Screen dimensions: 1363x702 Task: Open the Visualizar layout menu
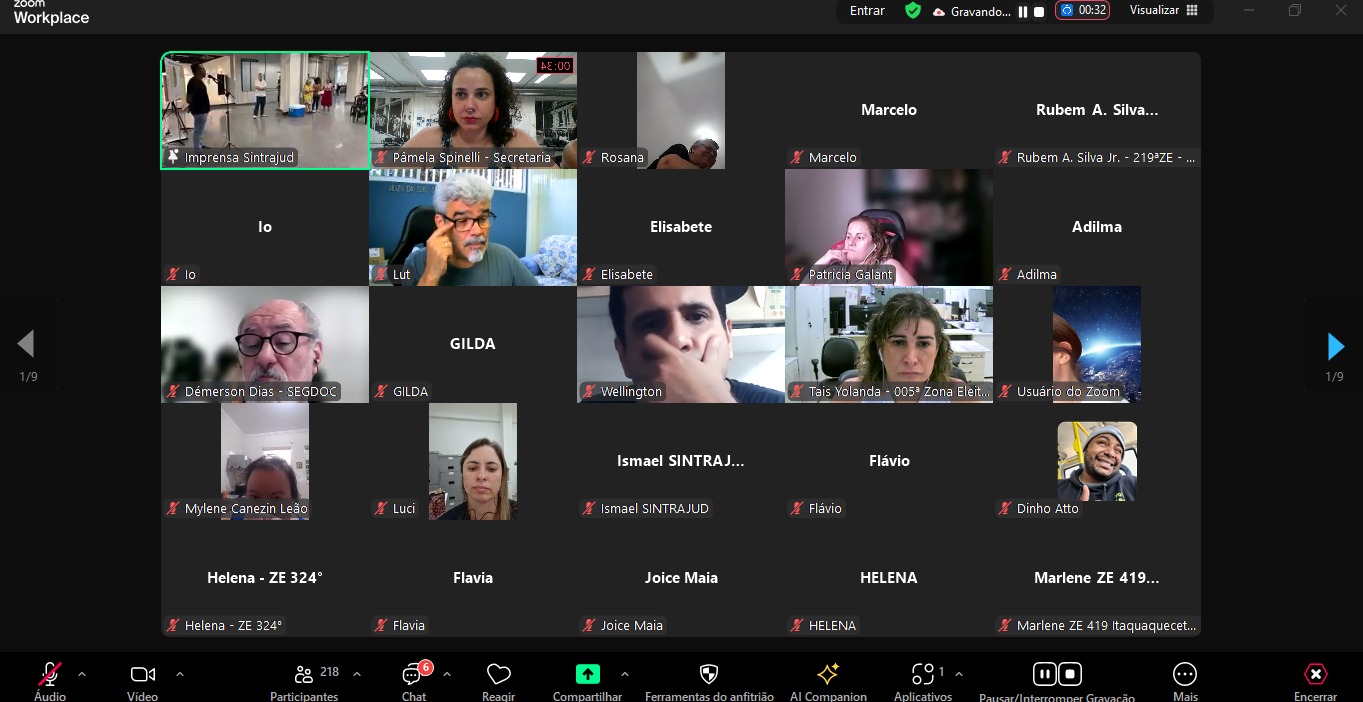pyautogui.click(x=1163, y=11)
